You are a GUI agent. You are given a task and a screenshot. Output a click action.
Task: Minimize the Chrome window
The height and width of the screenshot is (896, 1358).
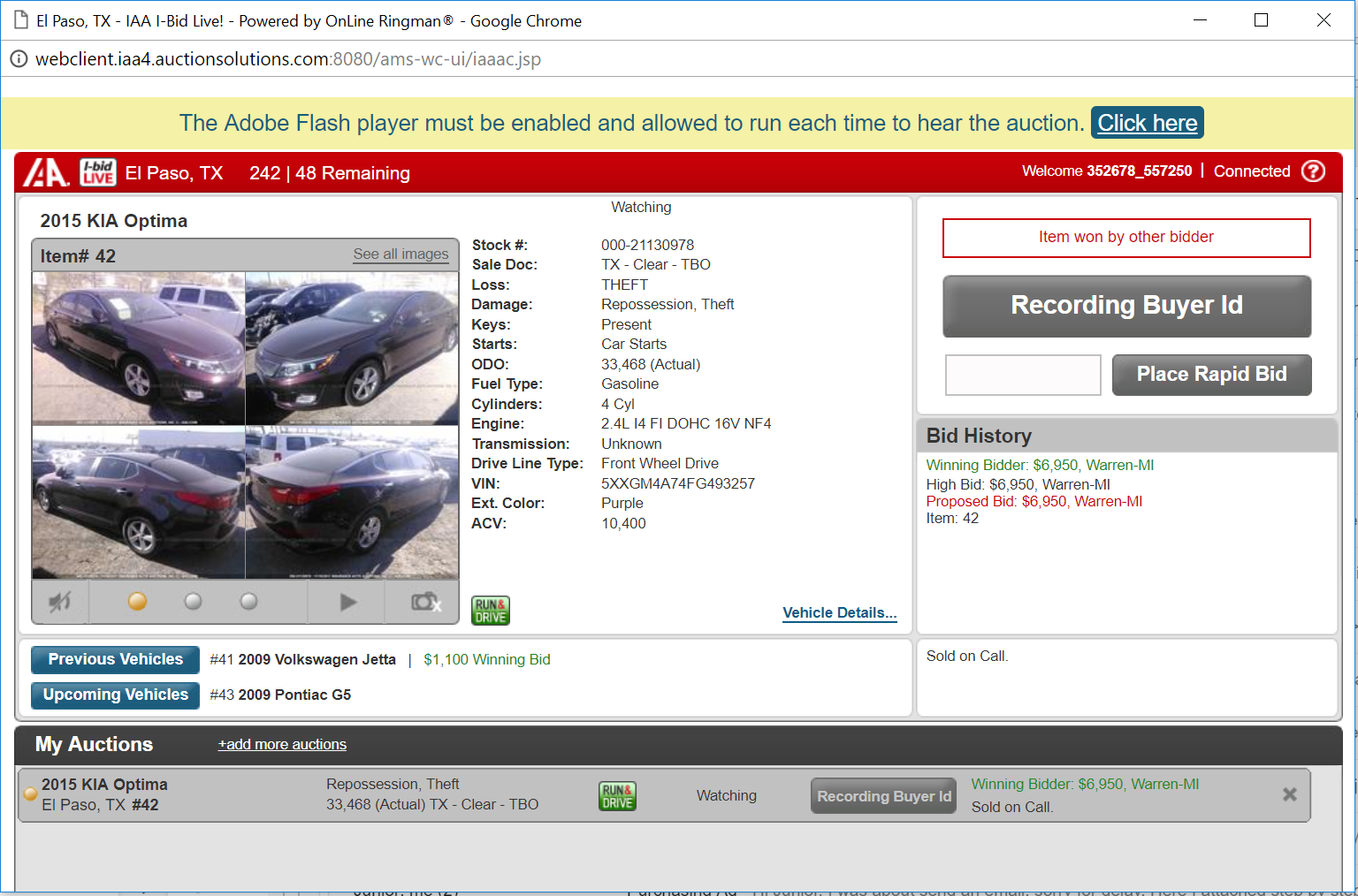click(1200, 20)
